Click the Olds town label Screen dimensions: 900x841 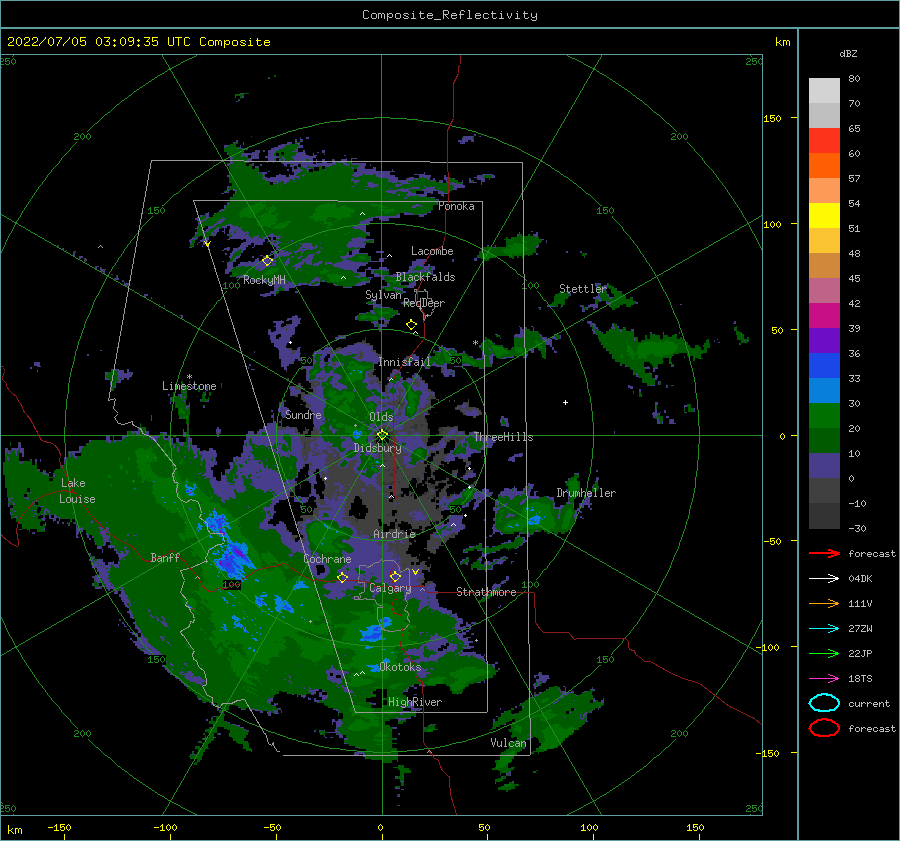[x=381, y=417]
